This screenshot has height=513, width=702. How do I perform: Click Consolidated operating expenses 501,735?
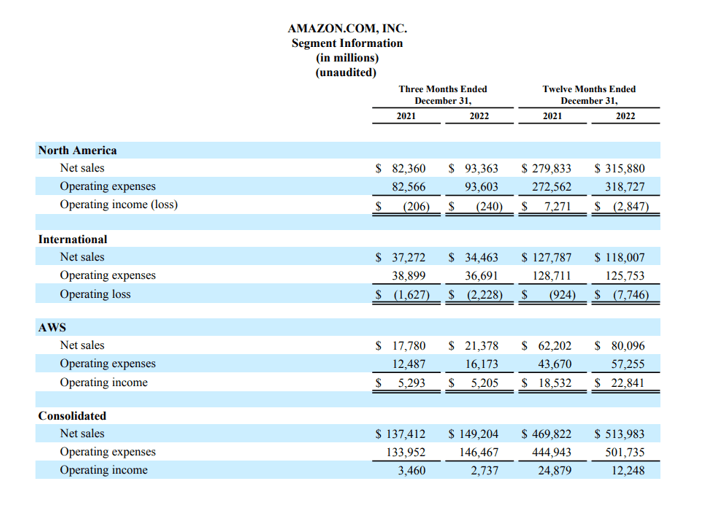click(x=625, y=452)
